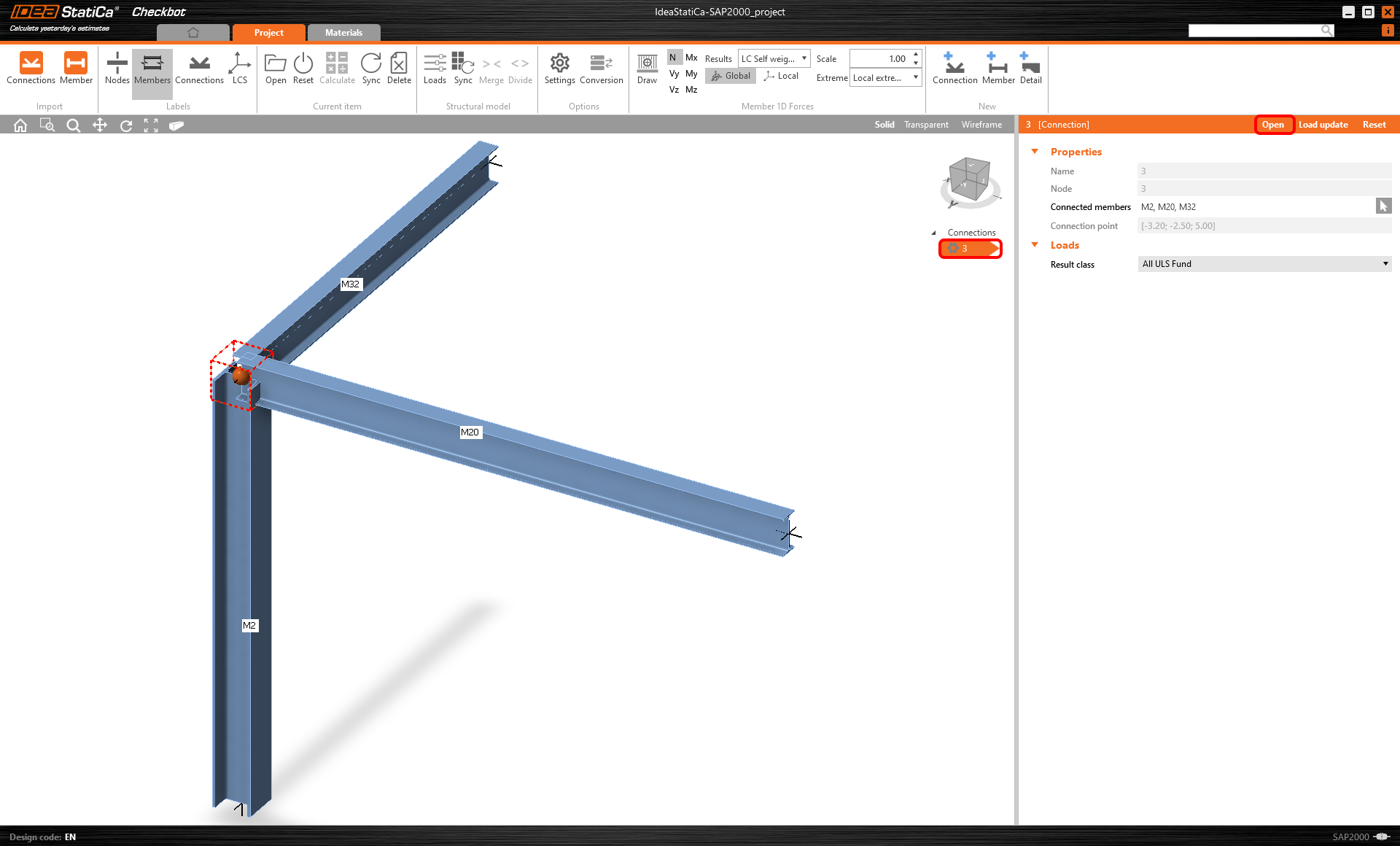
Task: Collapse the Properties section
Action: (x=1035, y=152)
